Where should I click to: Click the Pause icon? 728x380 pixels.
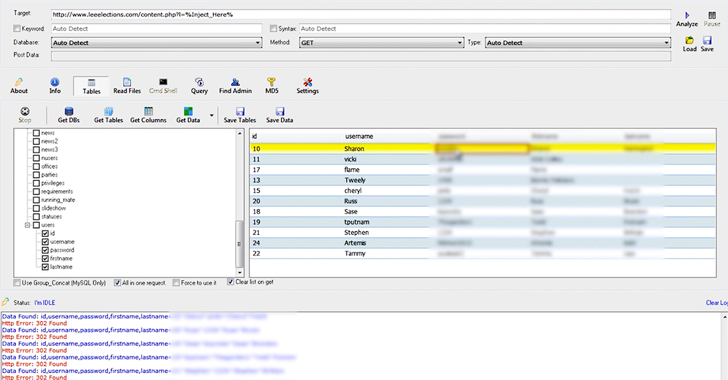712,15
